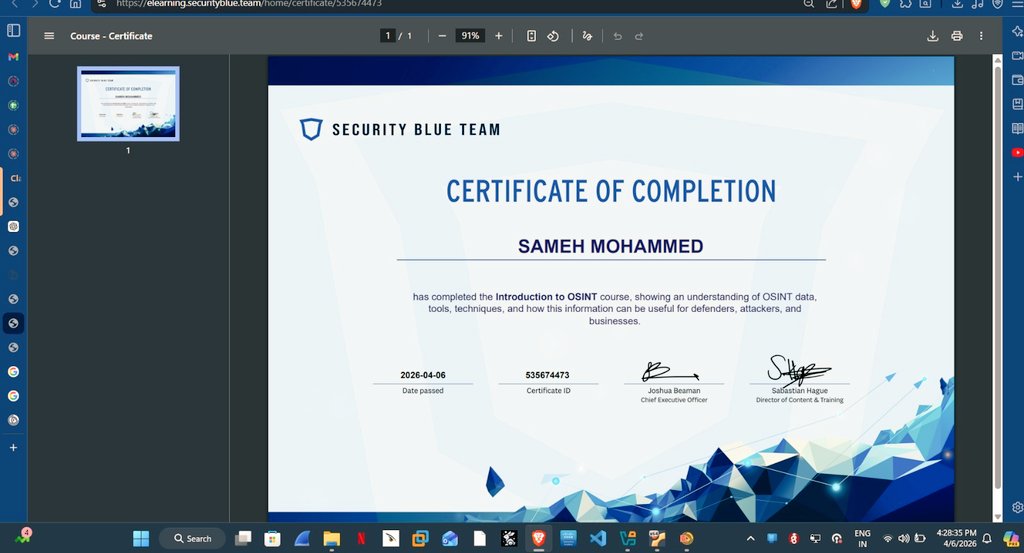Open browser extensions puzzle icon
The height and width of the screenshot is (553, 1024).
click(905, 3)
